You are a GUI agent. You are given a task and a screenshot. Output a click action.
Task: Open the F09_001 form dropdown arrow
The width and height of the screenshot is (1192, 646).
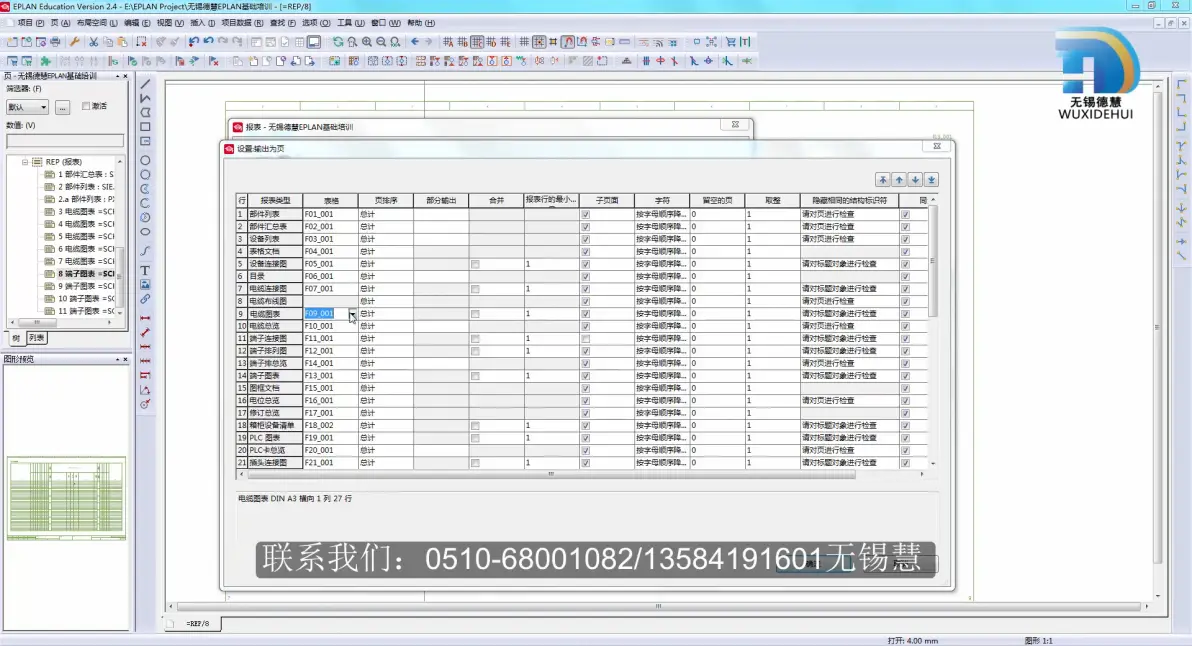353,314
